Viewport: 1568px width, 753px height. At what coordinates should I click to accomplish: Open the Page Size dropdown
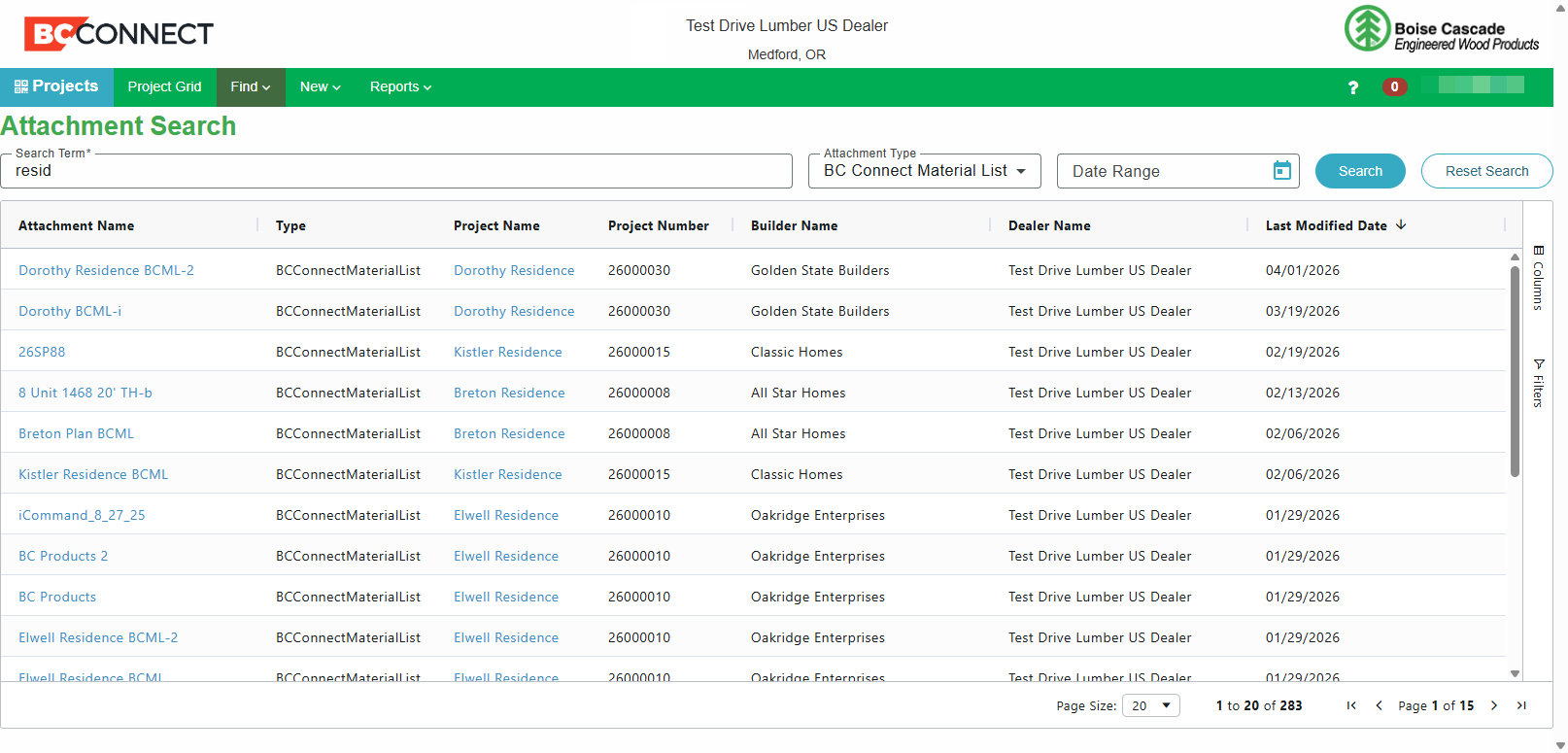click(x=1151, y=705)
